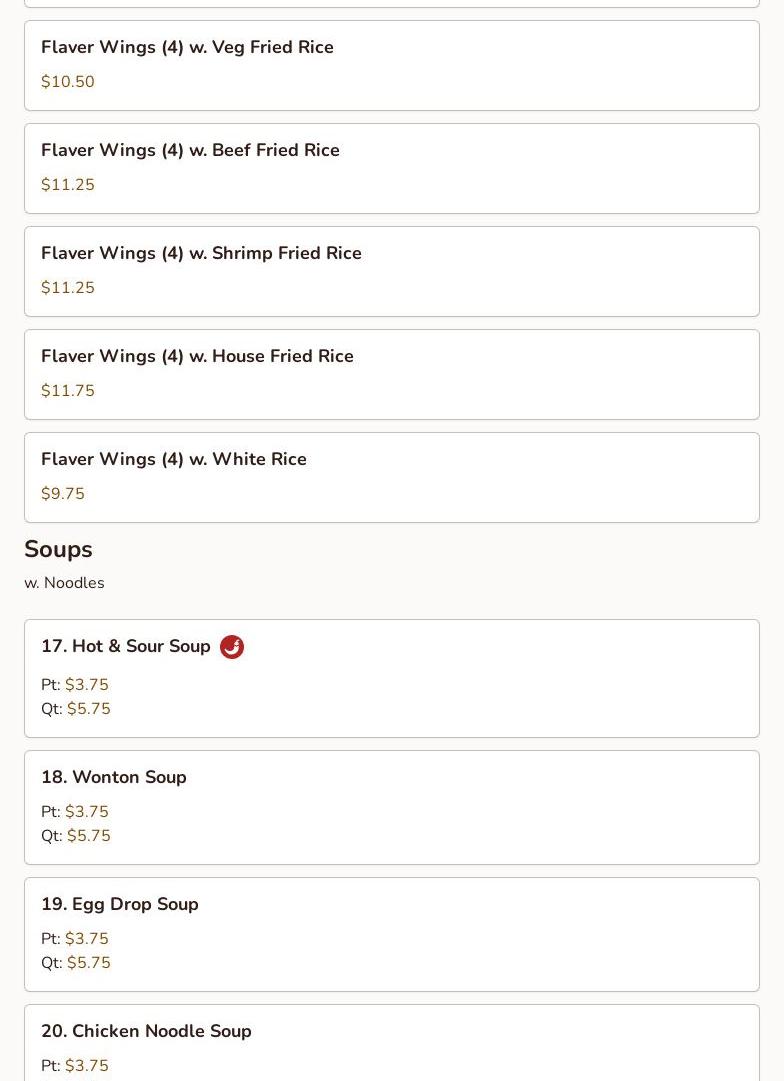The width and height of the screenshot is (784, 1081).
Task: Click the $9.75 White Rice wings price
Action: click(63, 494)
